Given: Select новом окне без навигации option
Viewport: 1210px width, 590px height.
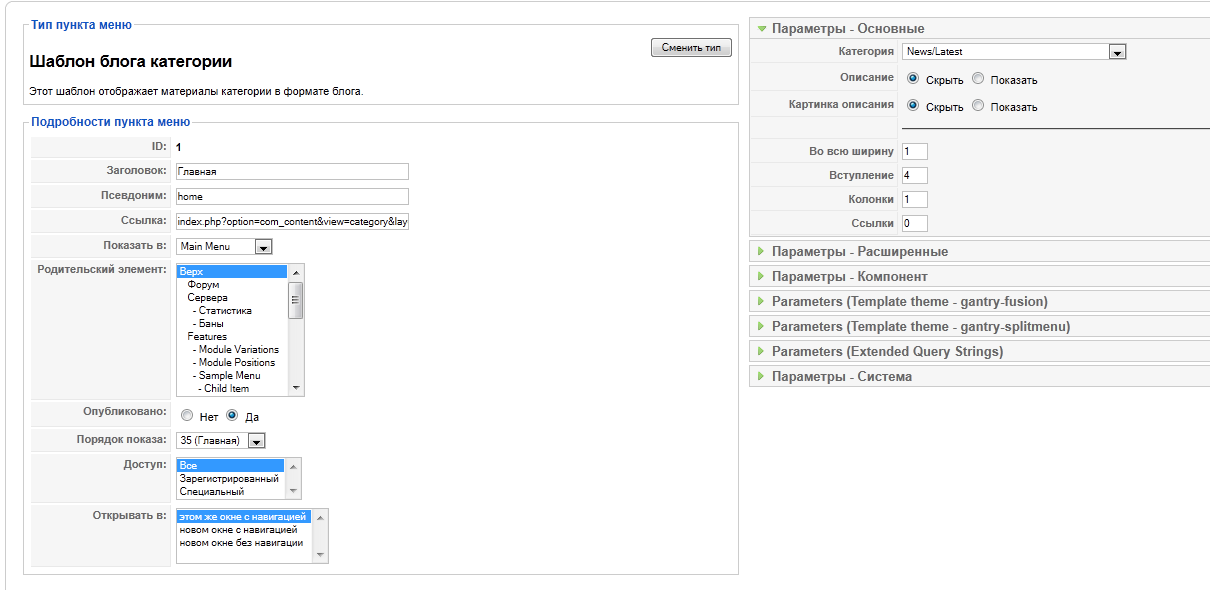Looking at the screenshot, I should (241, 542).
